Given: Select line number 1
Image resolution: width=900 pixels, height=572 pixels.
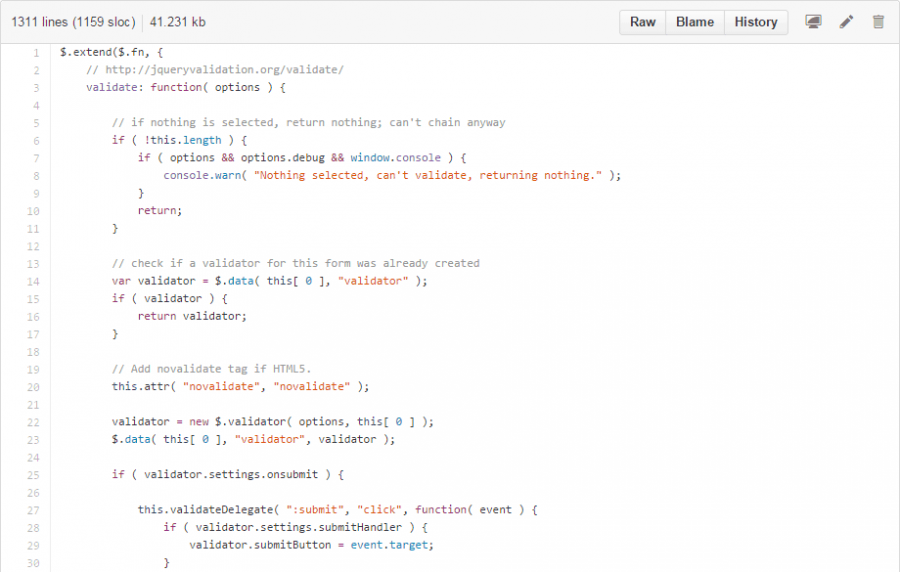Looking at the screenshot, I should point(36,52).
